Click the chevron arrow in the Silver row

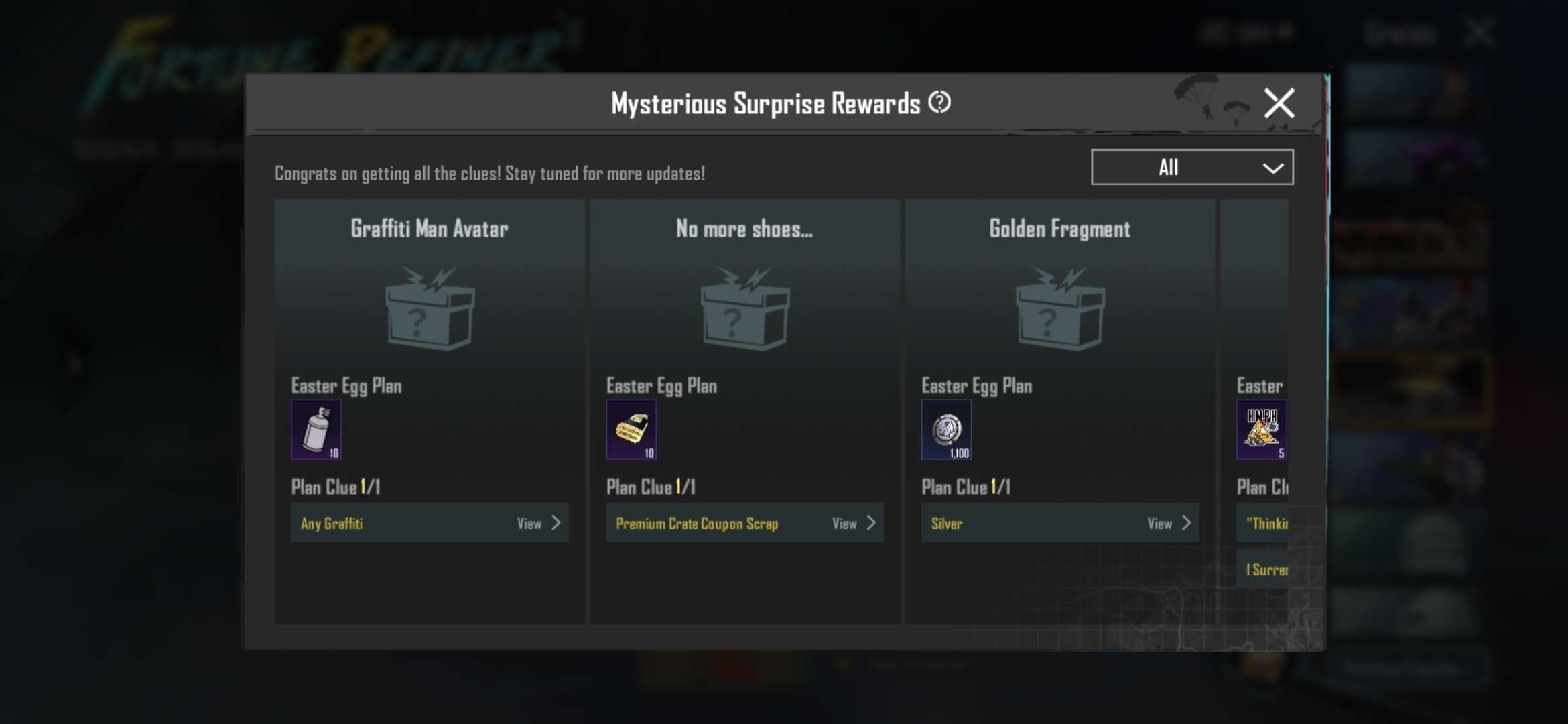point(1186,523)
